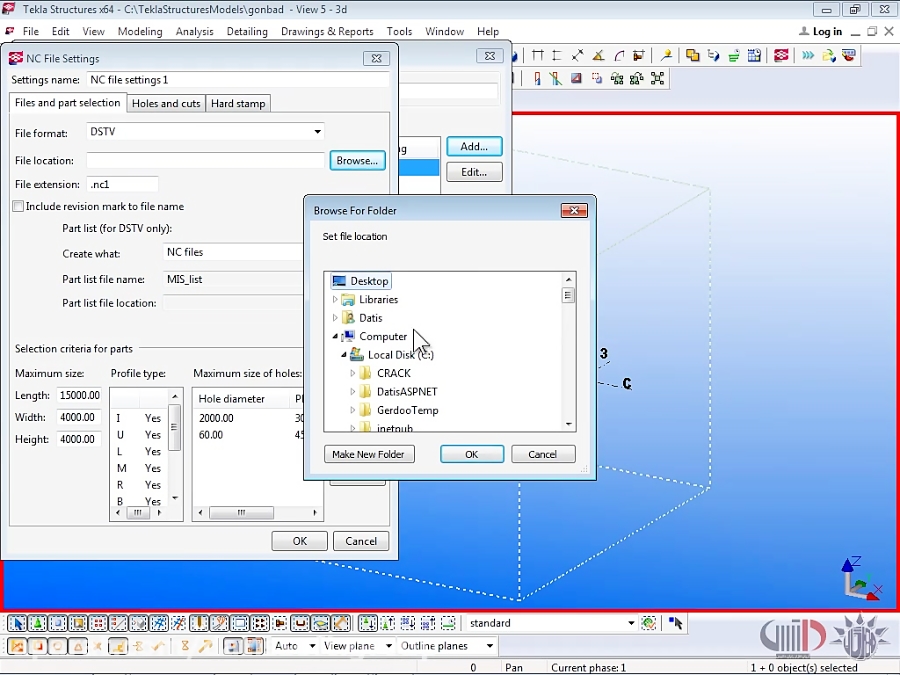This screenshot has height=675, width=900.
Task: Open the Modeling menu
Action: pyautogui.click(x=140, y=32)
